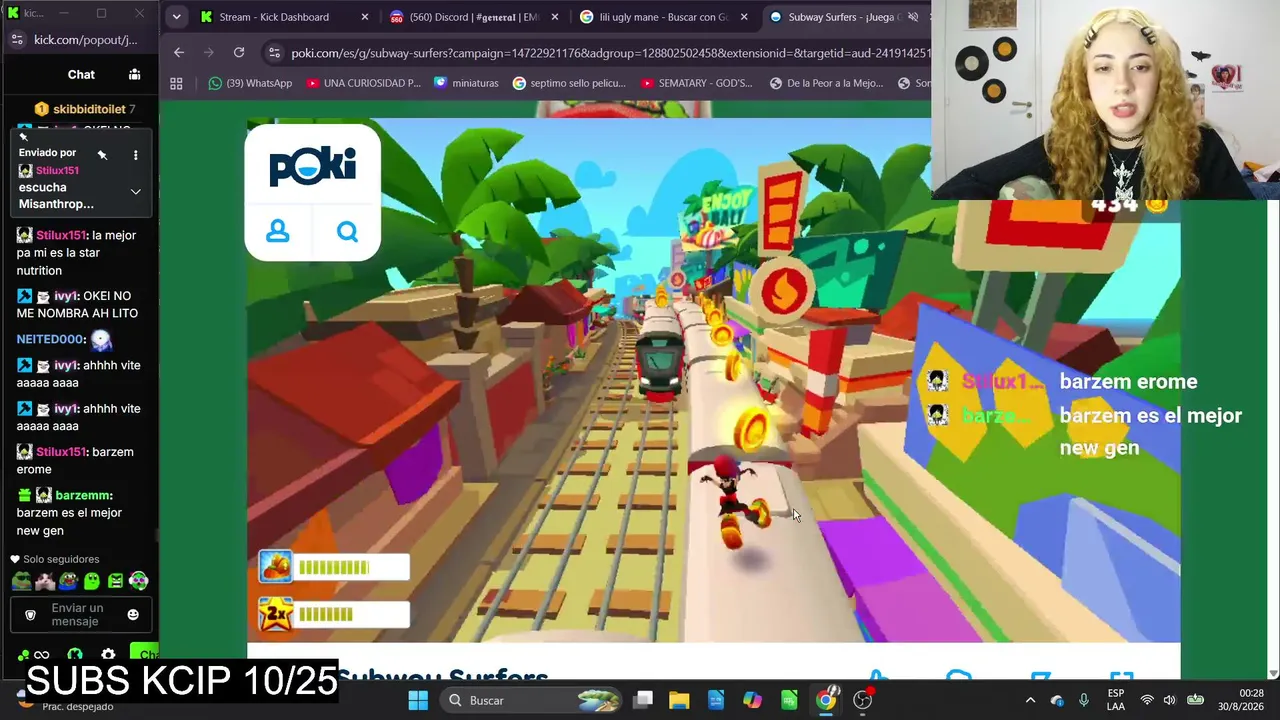Image resolution: width=1280 pixels, height=720 pixels.
Task: Click username NEITED000 in chat
Action: tap(51, 339)
